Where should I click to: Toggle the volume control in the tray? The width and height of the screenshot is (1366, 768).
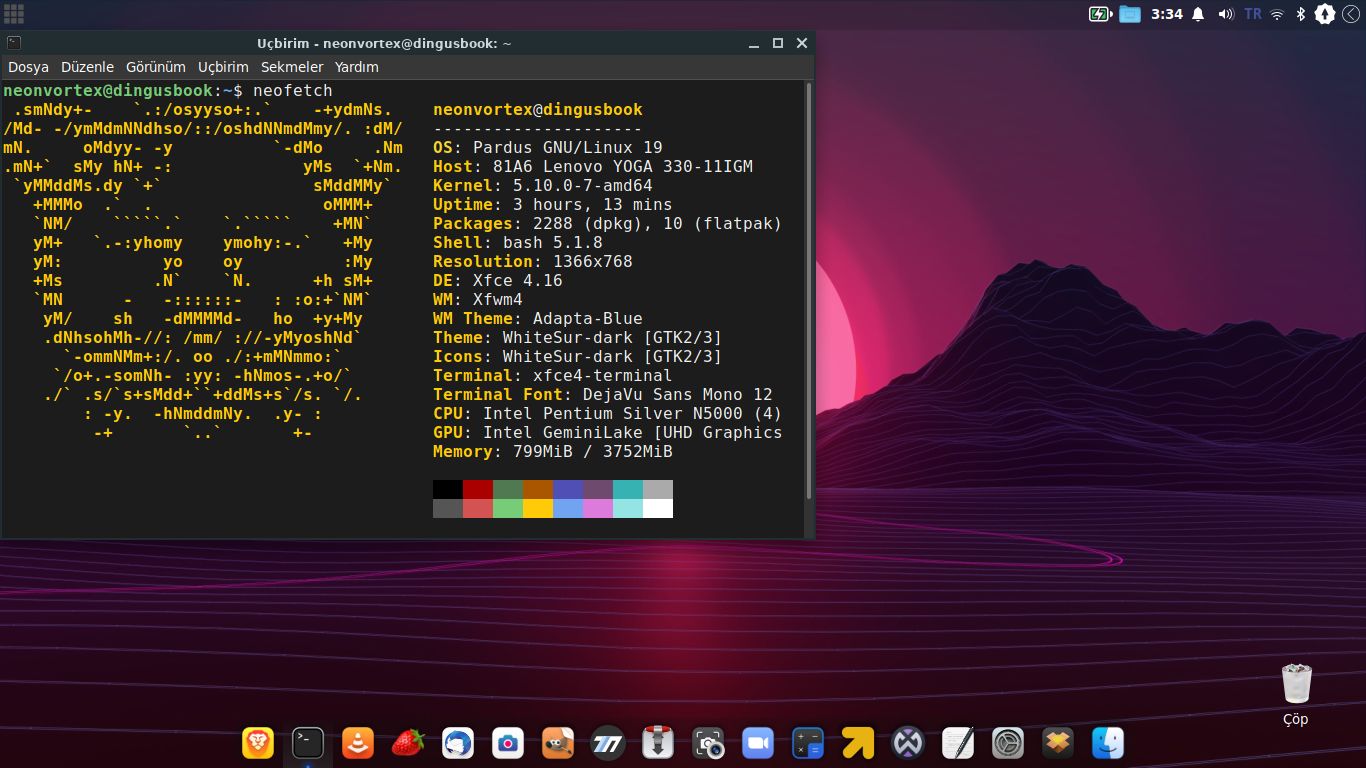click(1227, 14)
